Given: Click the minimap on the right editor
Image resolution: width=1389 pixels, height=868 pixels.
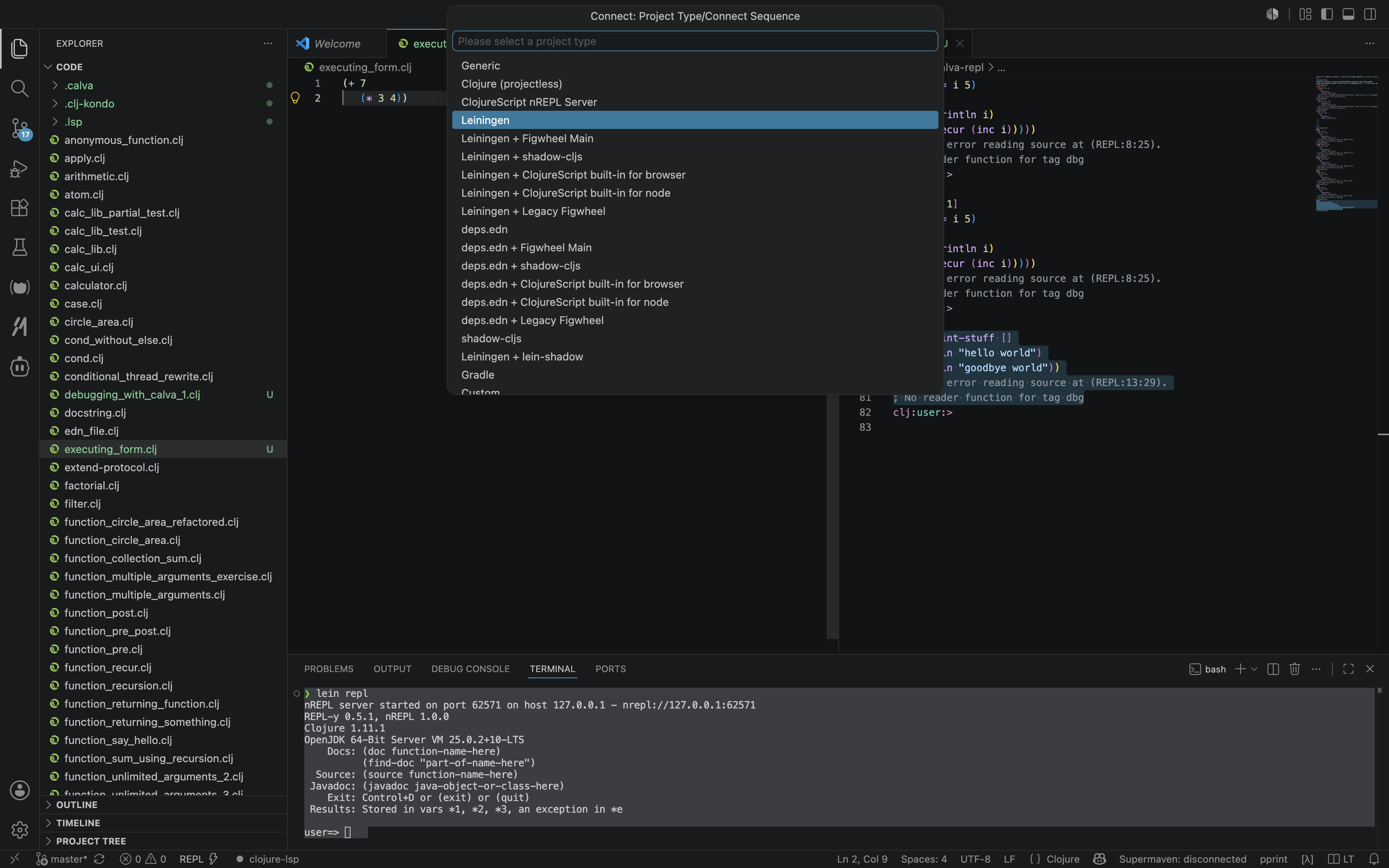Looking at the screenshot, I should coord(1346,143).
